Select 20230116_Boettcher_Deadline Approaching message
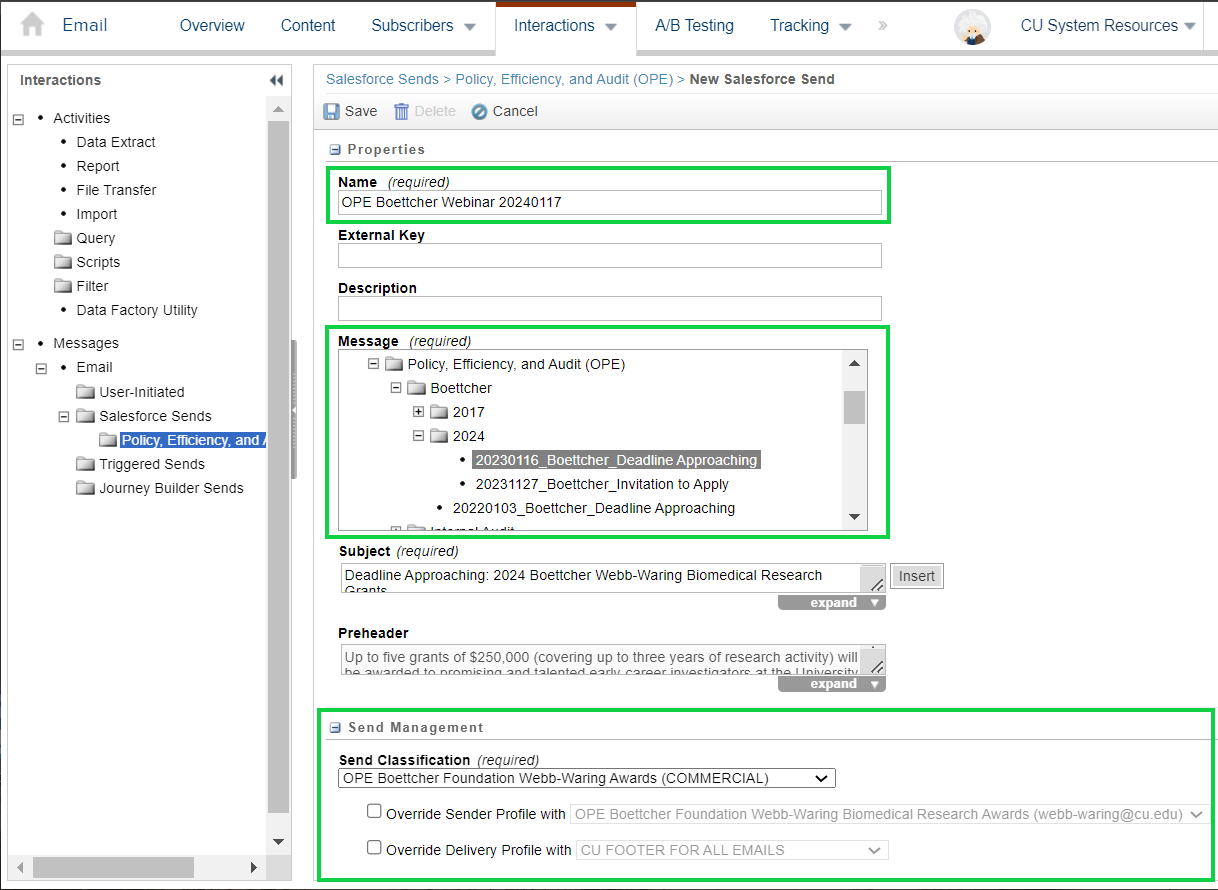Screen dimensions: 1218x890 [x=616, y=460]
